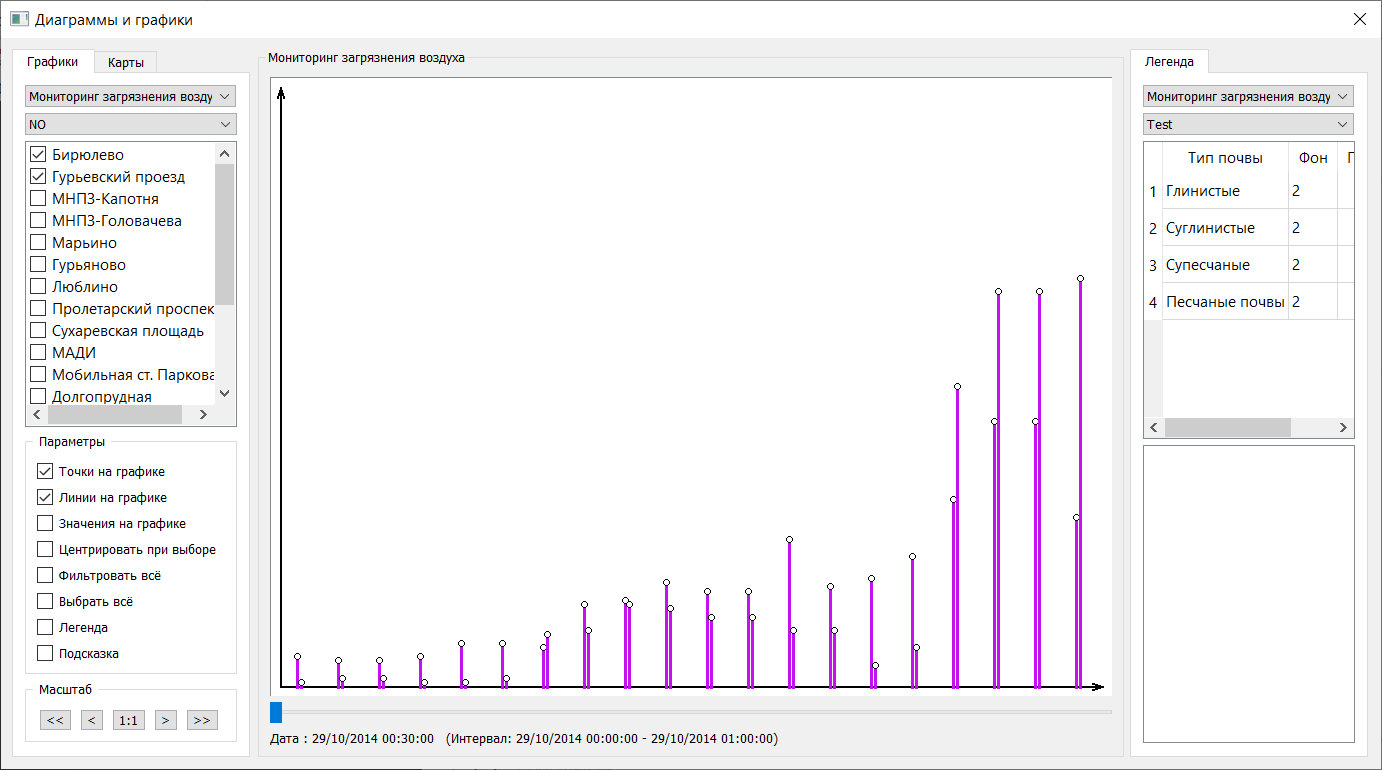Enable the Подсказка checkbox

point(45,653)
